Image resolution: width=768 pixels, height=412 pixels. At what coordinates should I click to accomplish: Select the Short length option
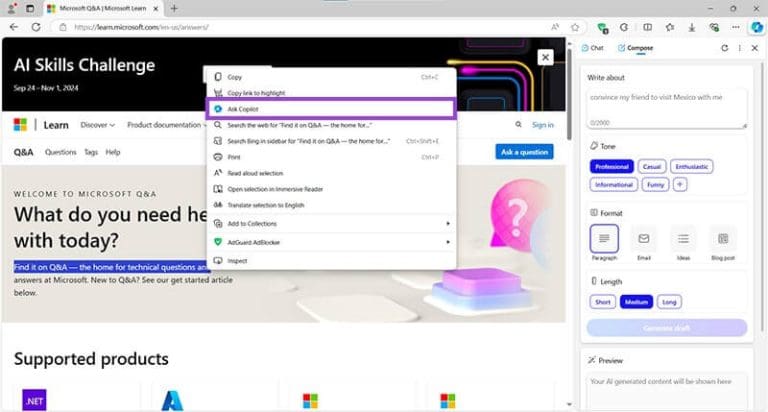(602, 302)
